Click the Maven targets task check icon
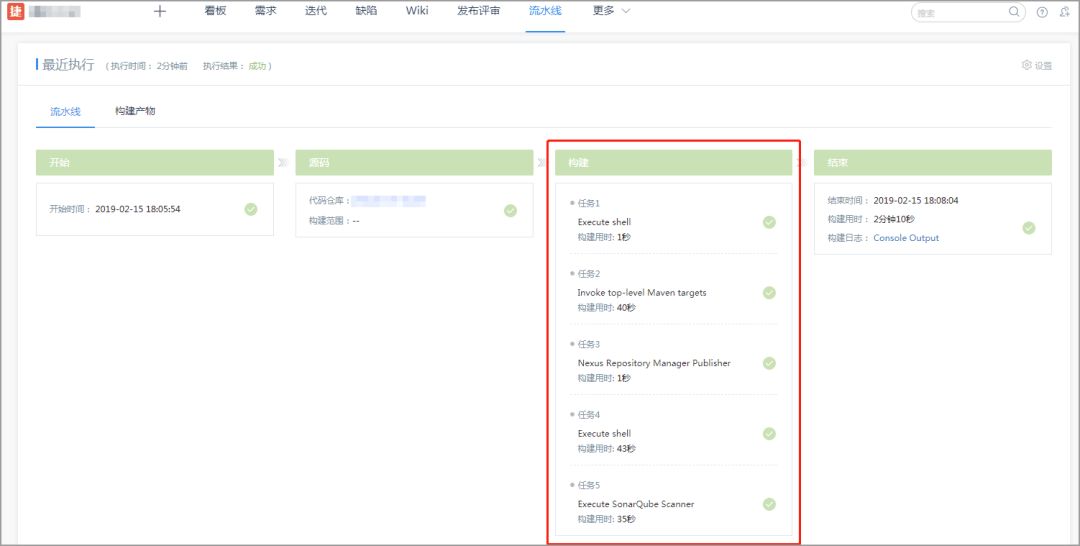Screen dimensions: 1080x546 click(x=769, y=293)
